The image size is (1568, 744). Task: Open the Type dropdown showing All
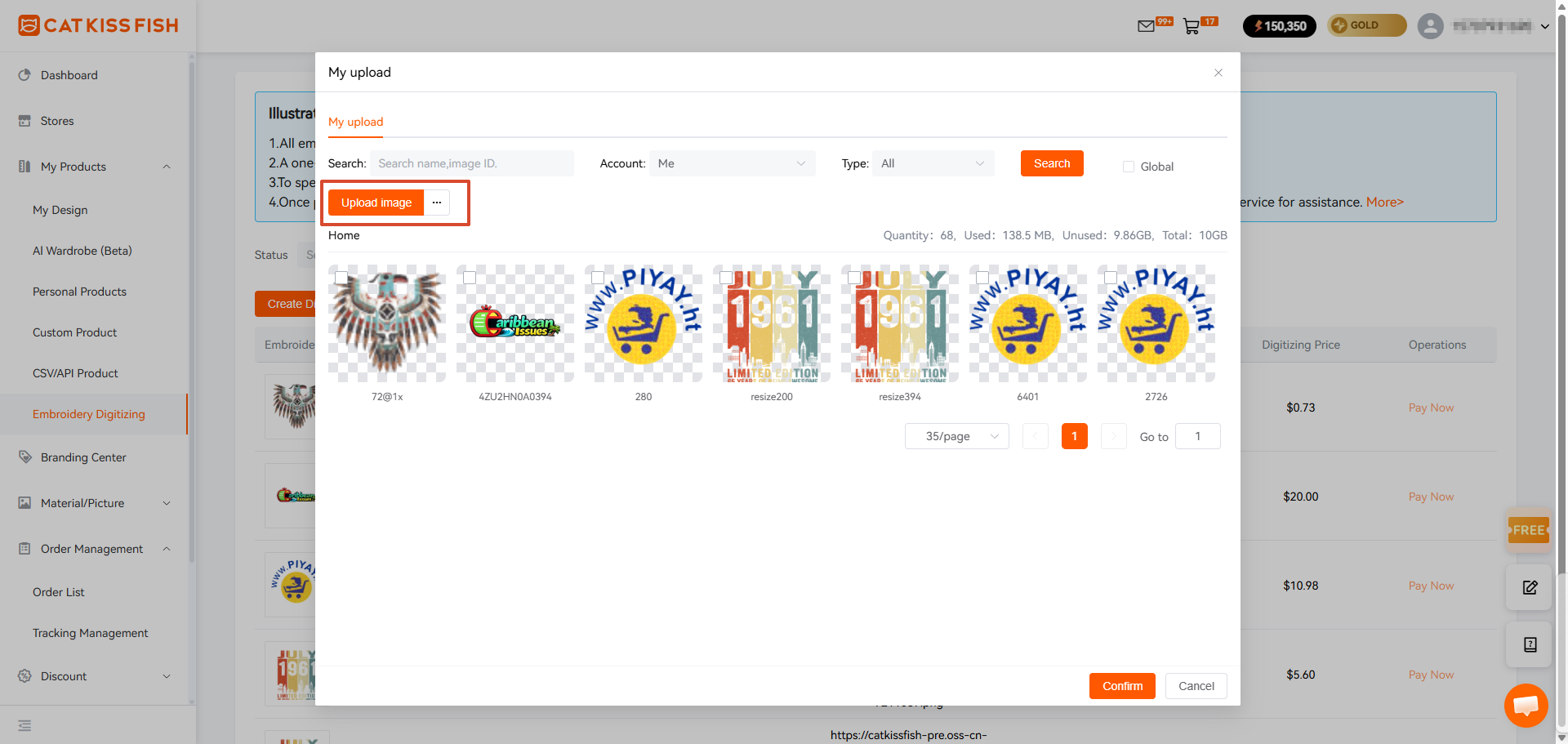click(x=933, y=163)
